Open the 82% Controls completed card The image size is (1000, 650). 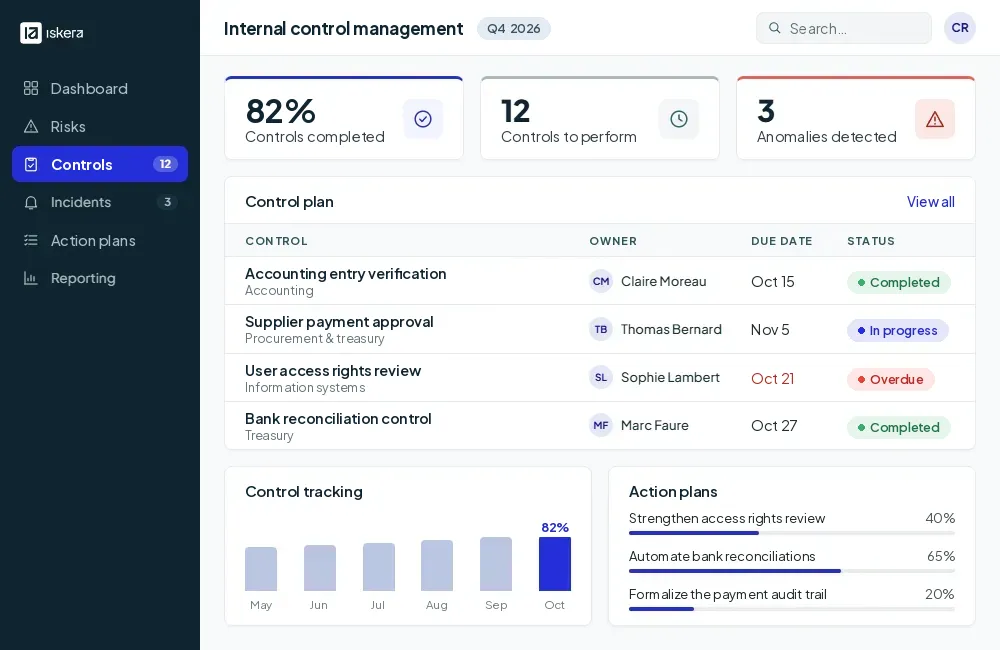point(344,118)
